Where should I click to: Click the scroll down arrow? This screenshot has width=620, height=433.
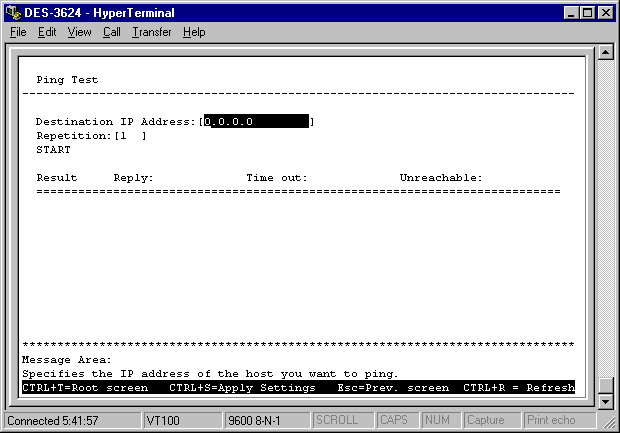(604, 402)
